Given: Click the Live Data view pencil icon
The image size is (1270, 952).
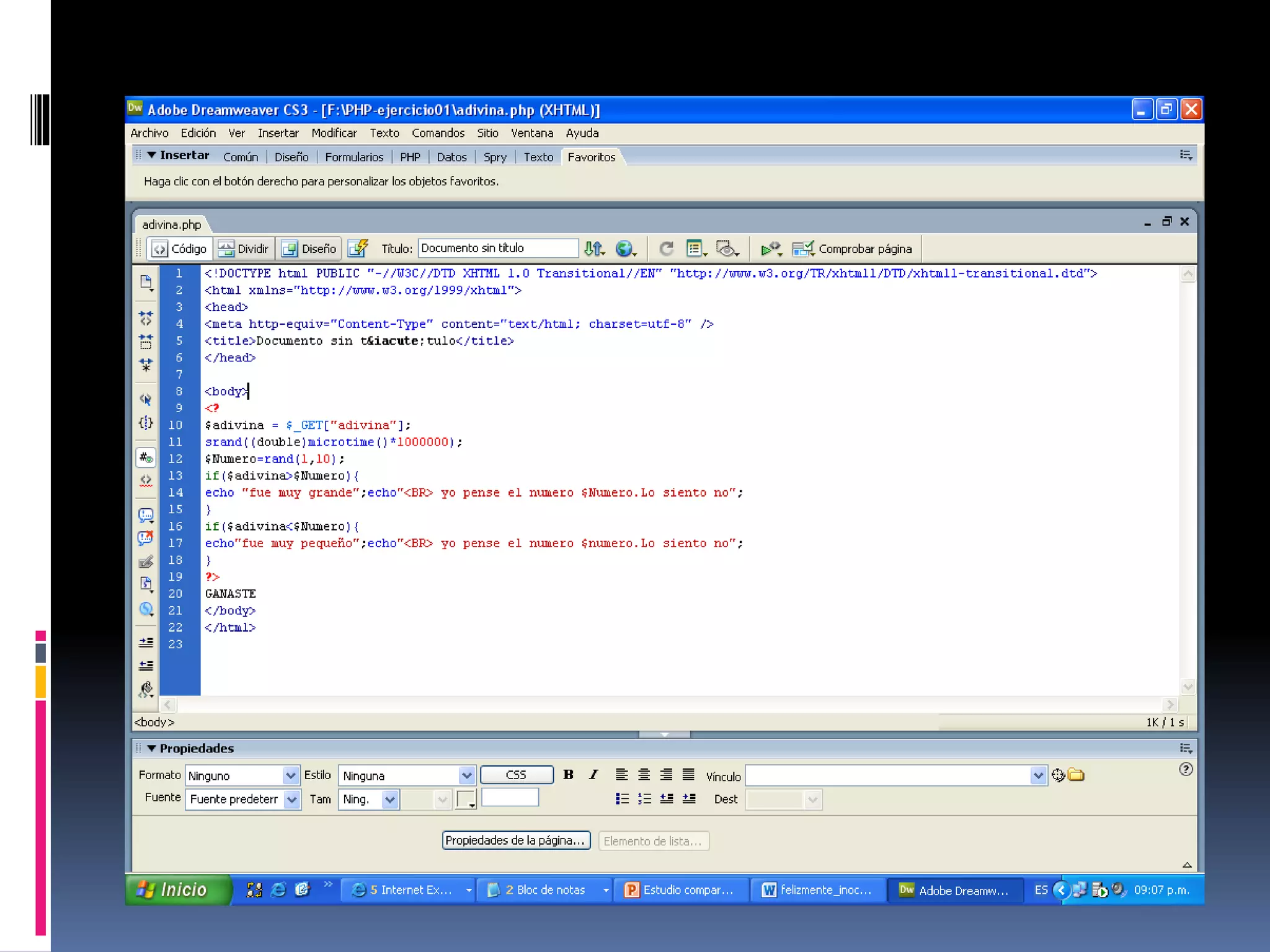Looking at the screenshot, I should (x=358, y=249).
